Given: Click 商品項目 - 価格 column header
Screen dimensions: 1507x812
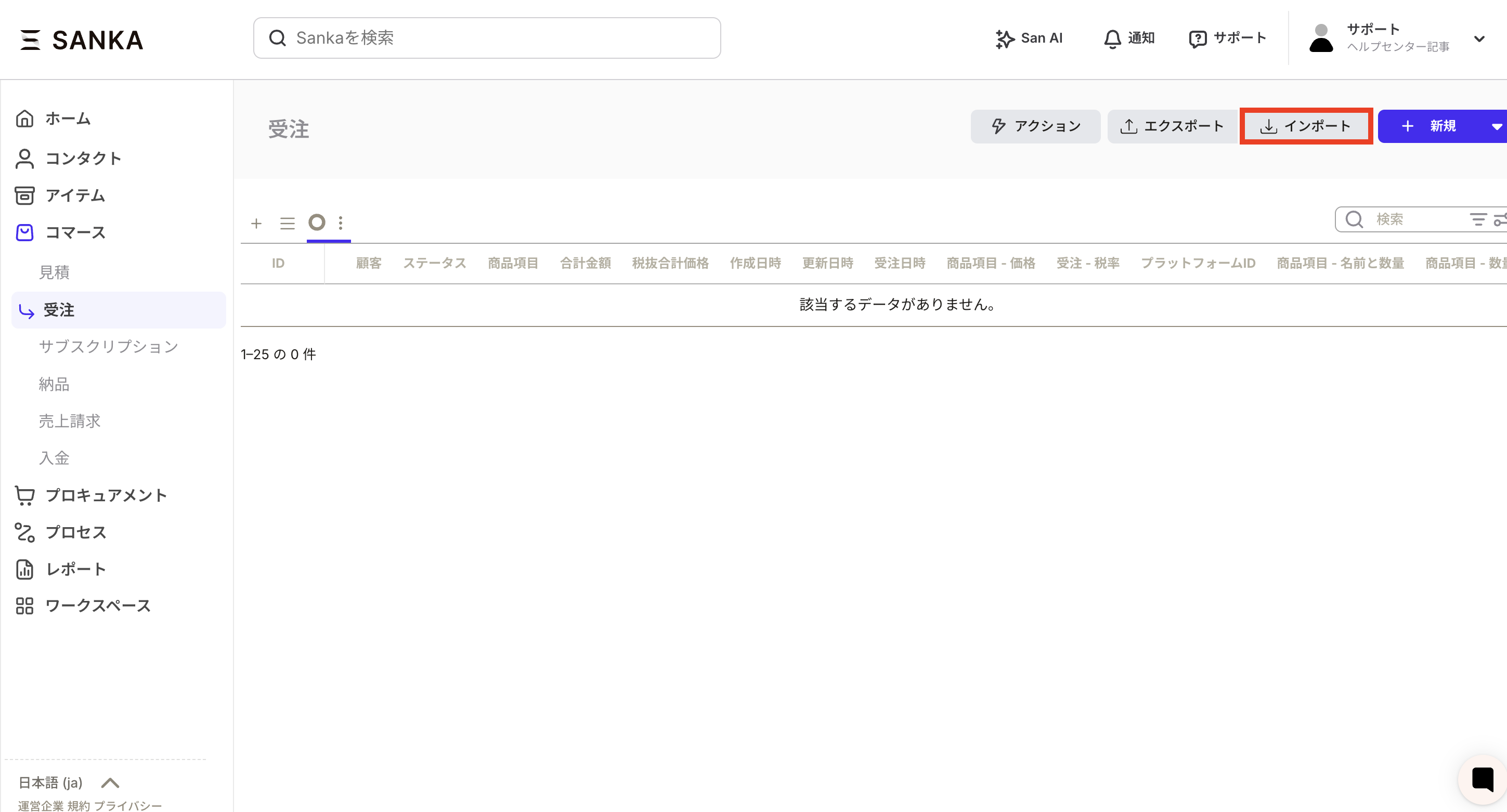Looking at the screenshot, I should coord(991,263).
